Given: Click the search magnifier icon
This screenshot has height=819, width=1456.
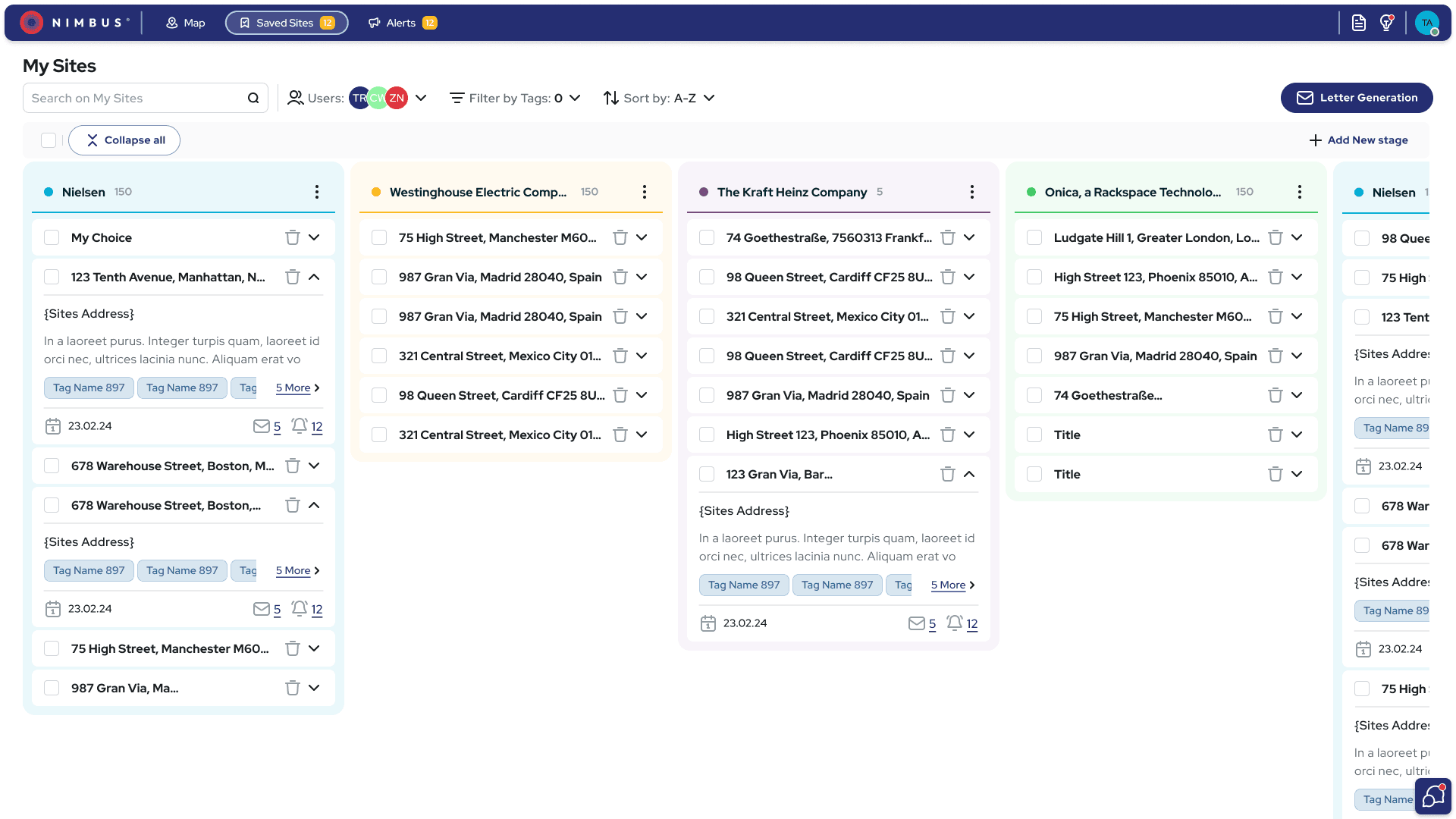Looking at the screenshot, I should point(253,98).
